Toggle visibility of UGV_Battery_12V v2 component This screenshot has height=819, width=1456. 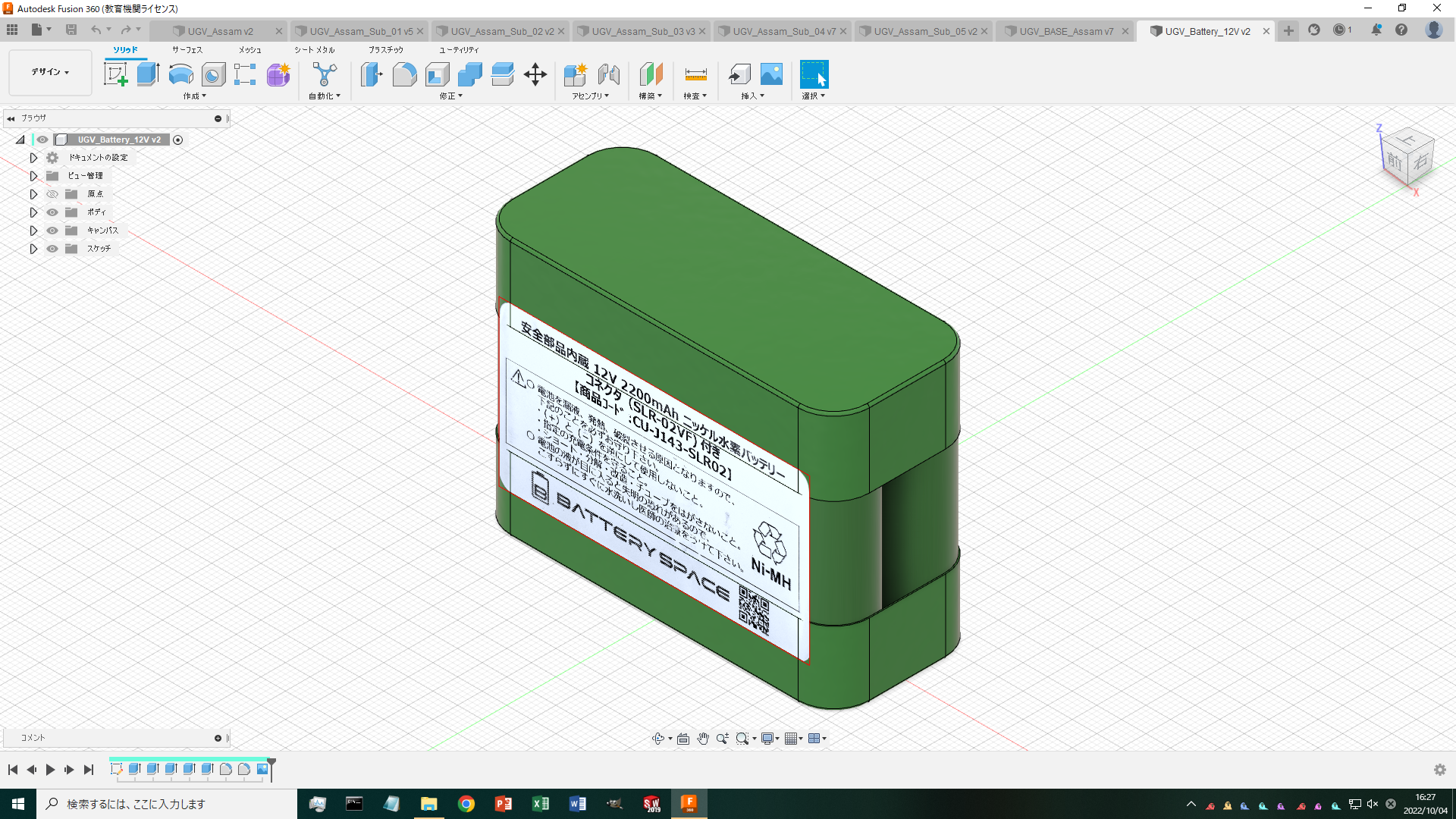click(42, 140)
